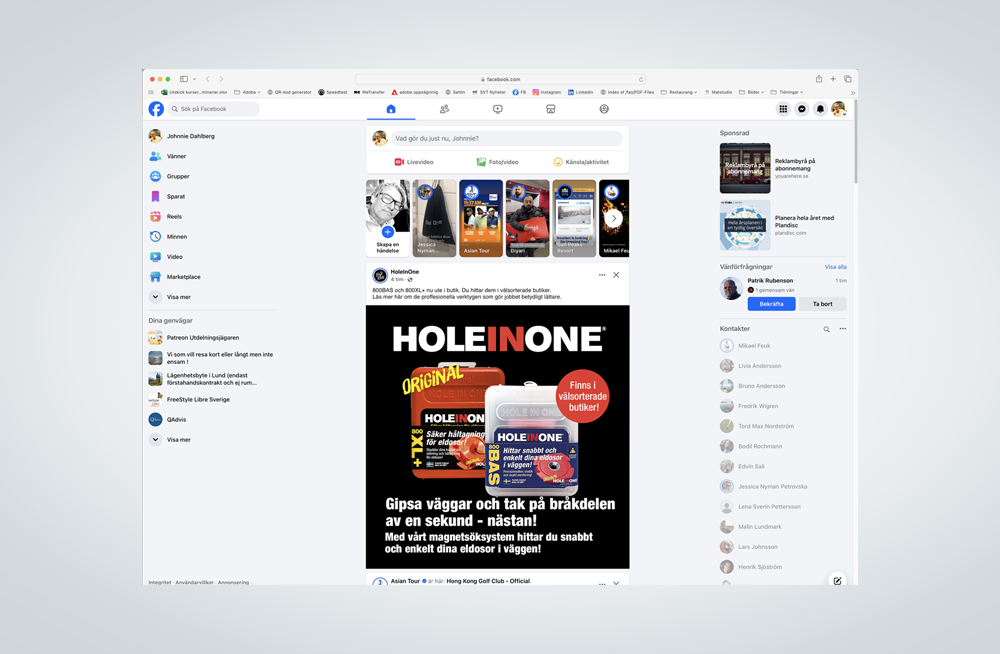Go back with Safari back arrow

coord(208,79)
